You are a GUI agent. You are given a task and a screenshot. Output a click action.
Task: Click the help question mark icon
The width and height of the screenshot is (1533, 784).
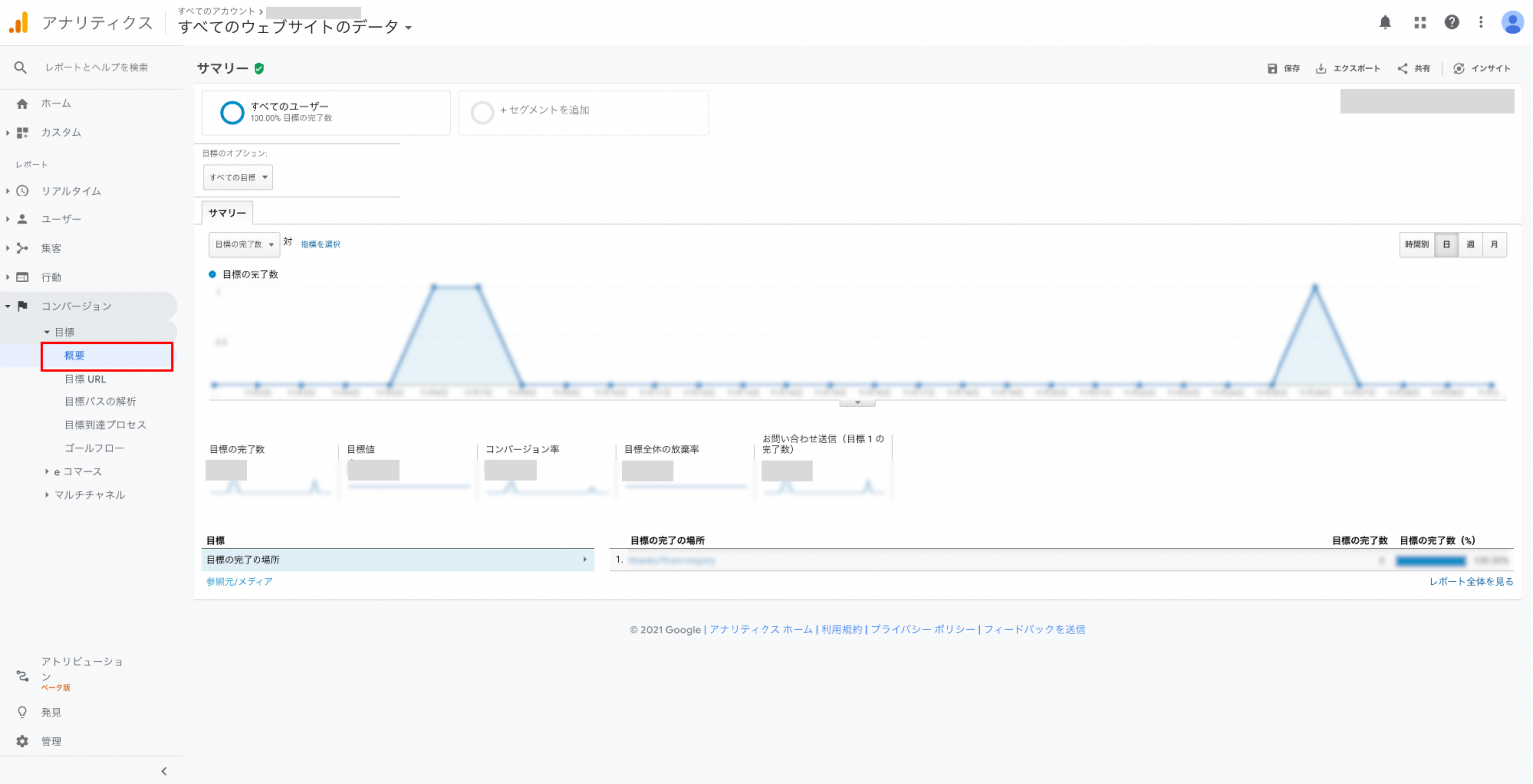tap(1451, 22)
